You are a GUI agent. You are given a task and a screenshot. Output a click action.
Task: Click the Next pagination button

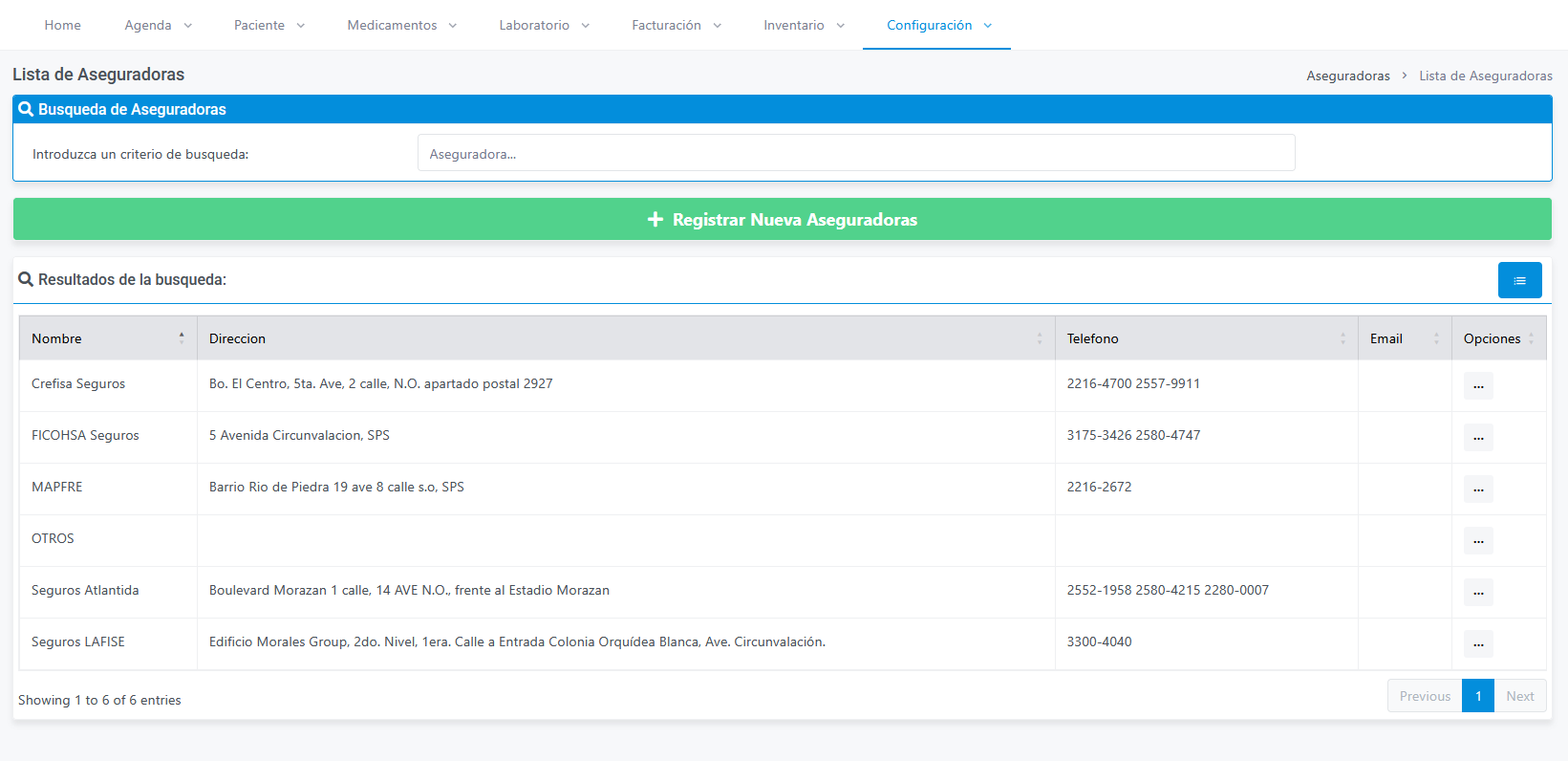pos(1520,696)
